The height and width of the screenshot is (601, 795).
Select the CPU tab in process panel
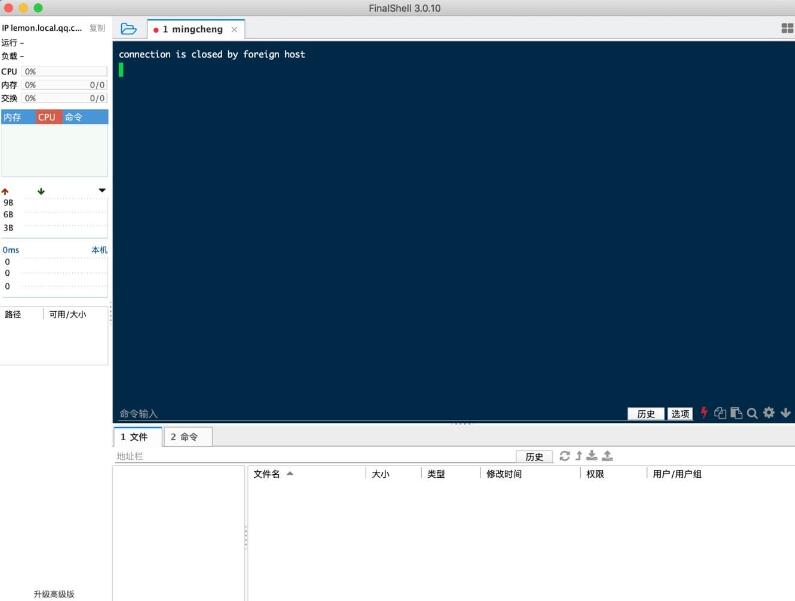pyautogui.click(x=48, y=117)
